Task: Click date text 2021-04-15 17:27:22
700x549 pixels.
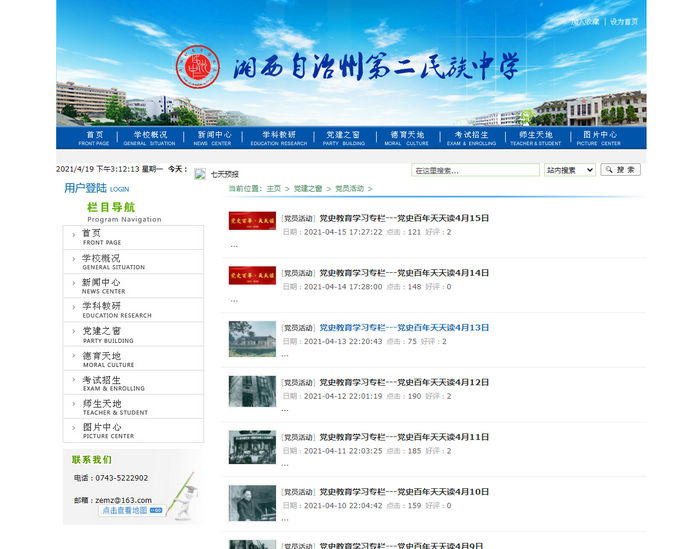Action: (343, 232)
